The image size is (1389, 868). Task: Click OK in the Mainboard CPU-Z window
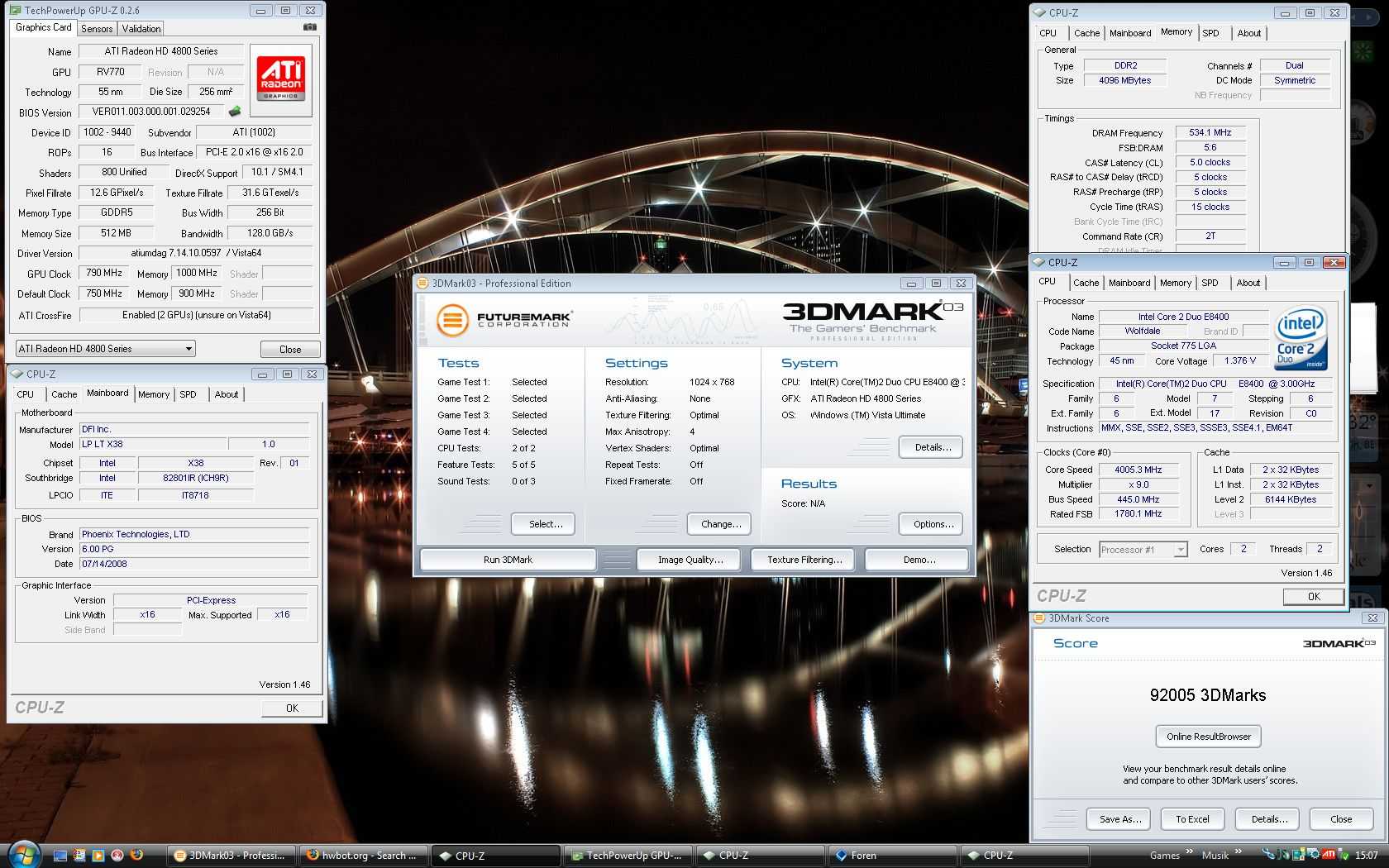(292, 708)
